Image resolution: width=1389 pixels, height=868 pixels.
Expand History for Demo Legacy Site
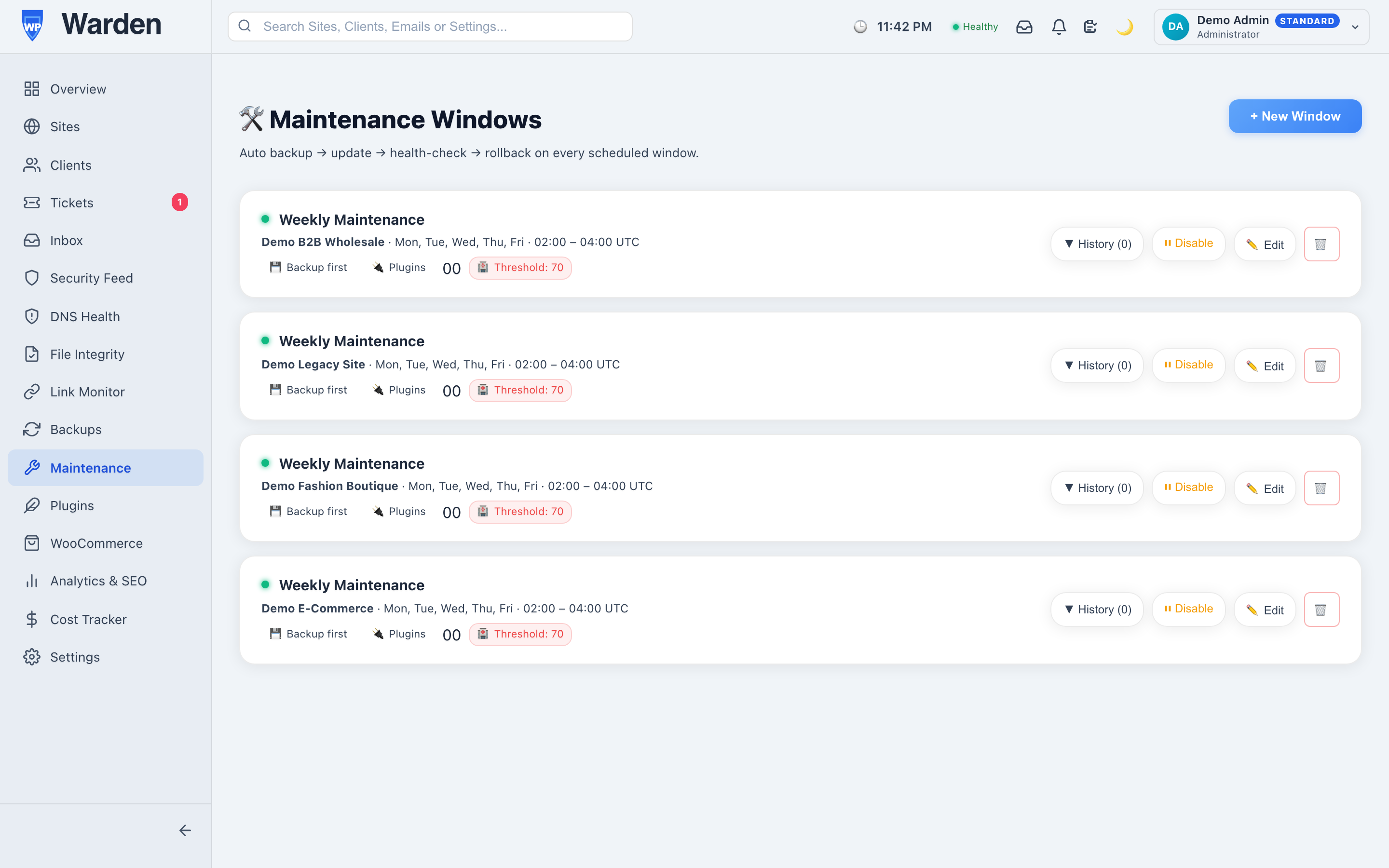1097,366
